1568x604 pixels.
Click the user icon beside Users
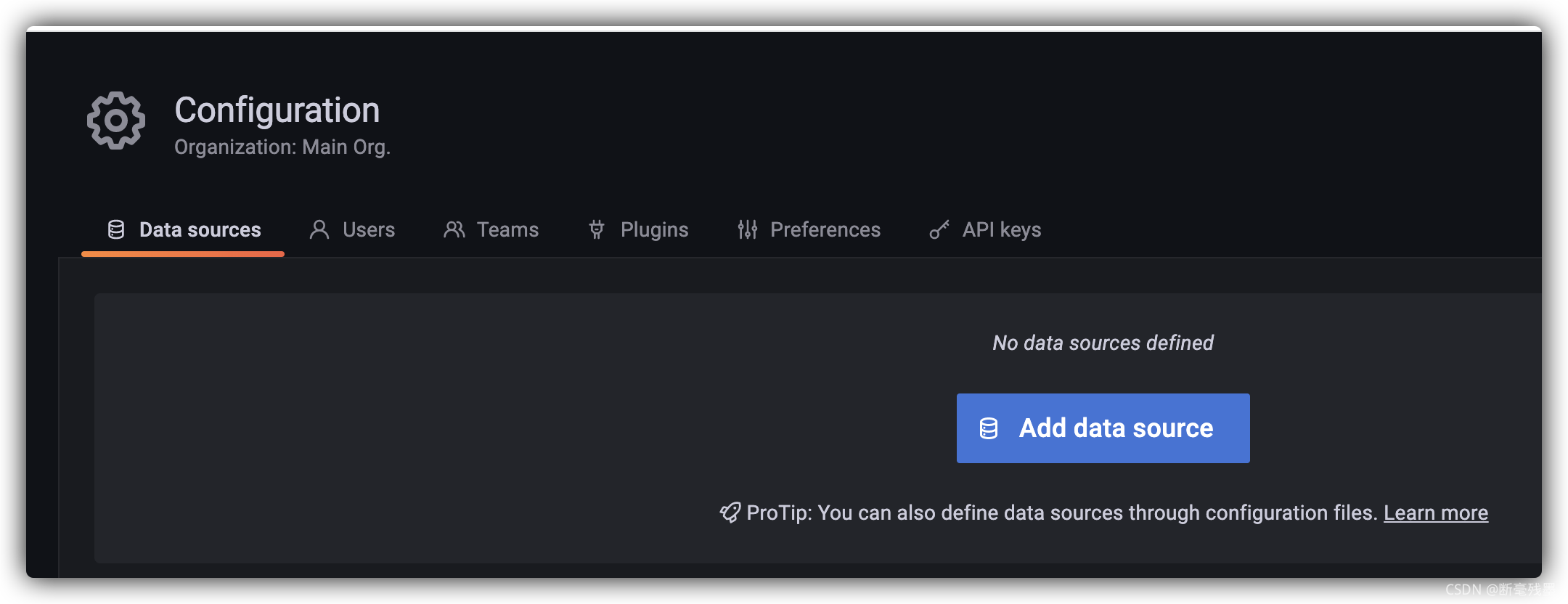[319, 229]
